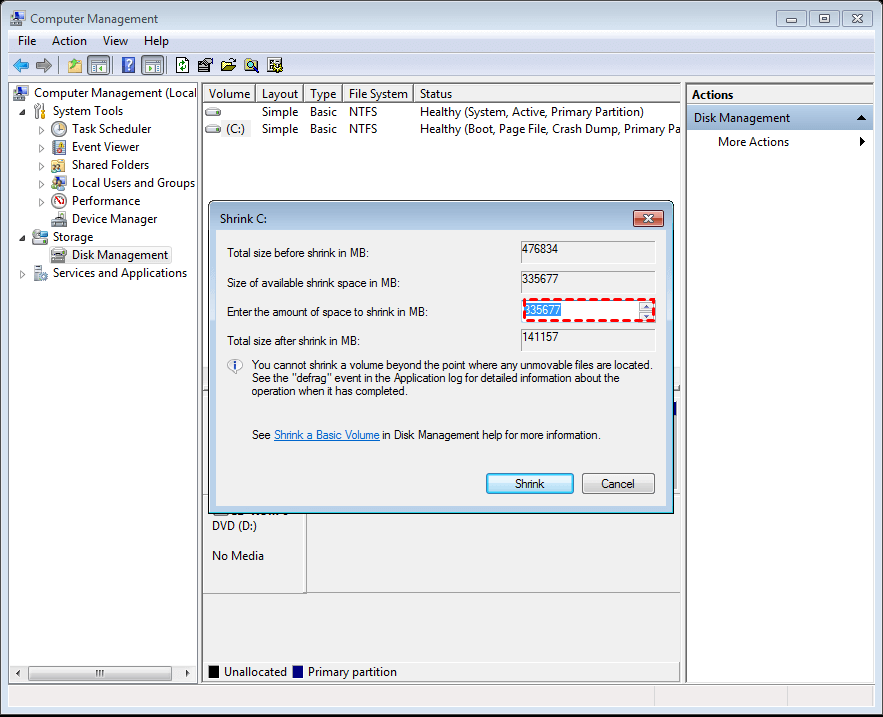Sort by the File System column header
883x717 pixels.
pyautogui.click(x=378, y=93)
